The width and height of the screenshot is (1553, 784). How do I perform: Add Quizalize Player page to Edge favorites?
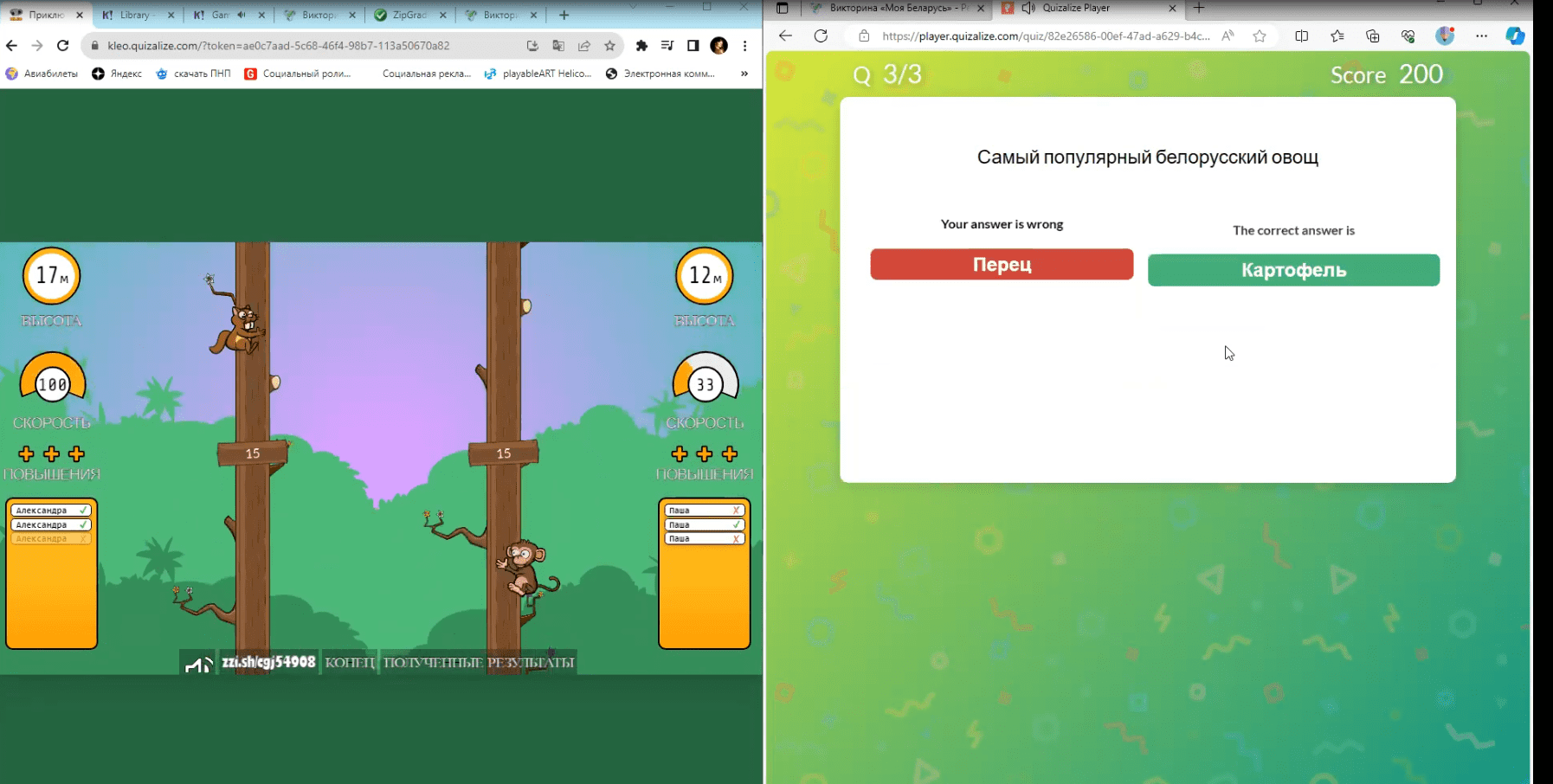point(1260,35)
